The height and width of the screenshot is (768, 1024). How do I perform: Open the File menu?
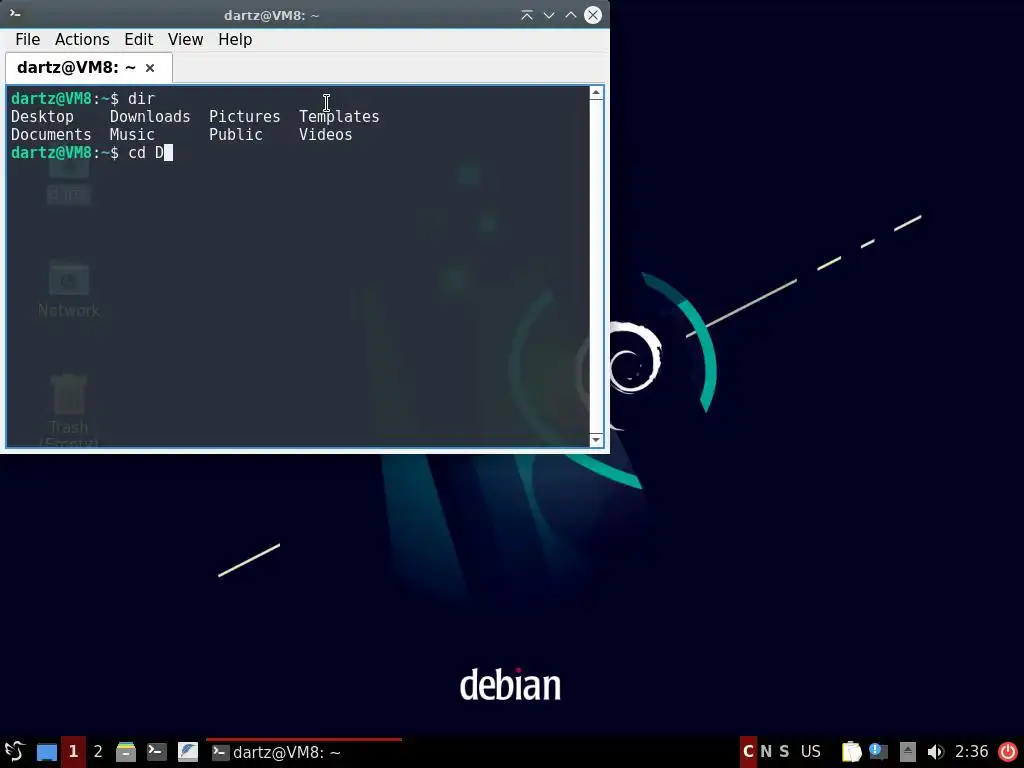point(27,40)
